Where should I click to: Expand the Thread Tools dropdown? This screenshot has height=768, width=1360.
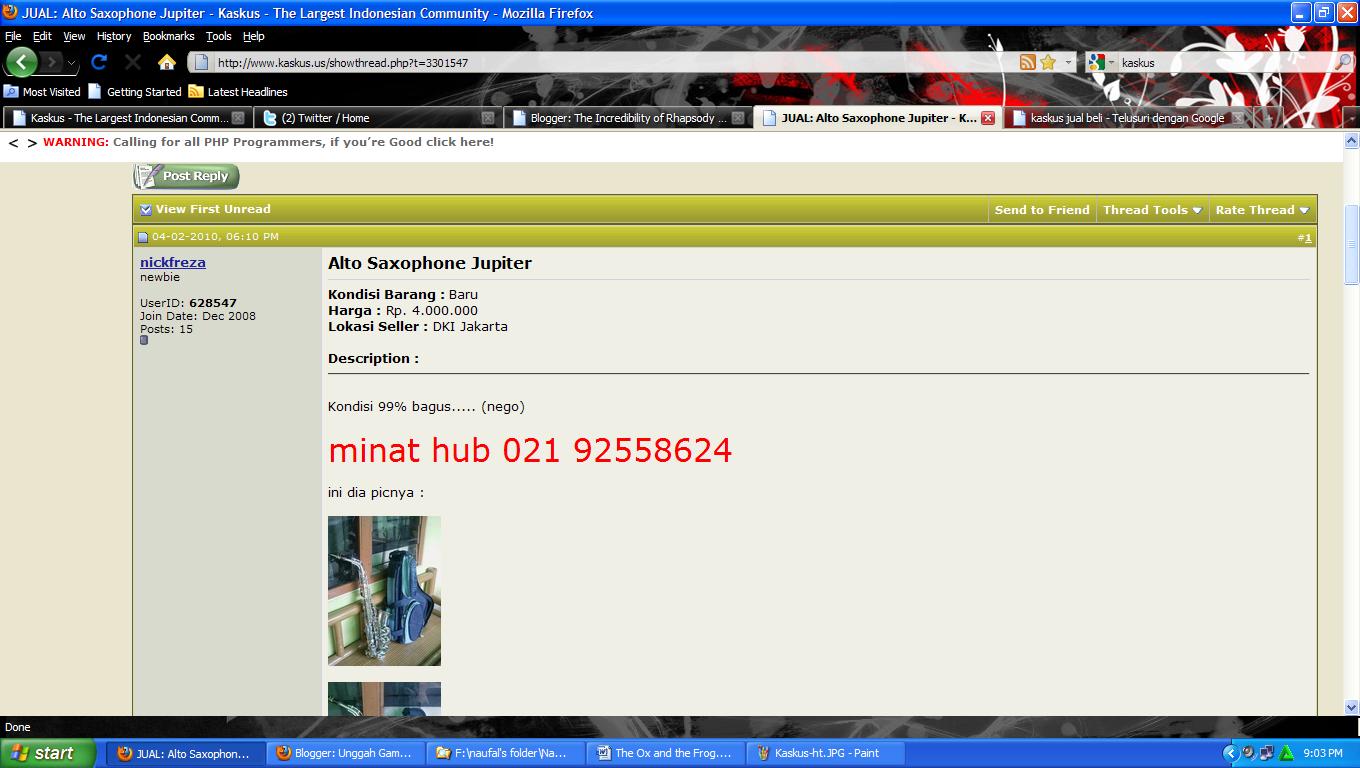(x=1152, y=210)
